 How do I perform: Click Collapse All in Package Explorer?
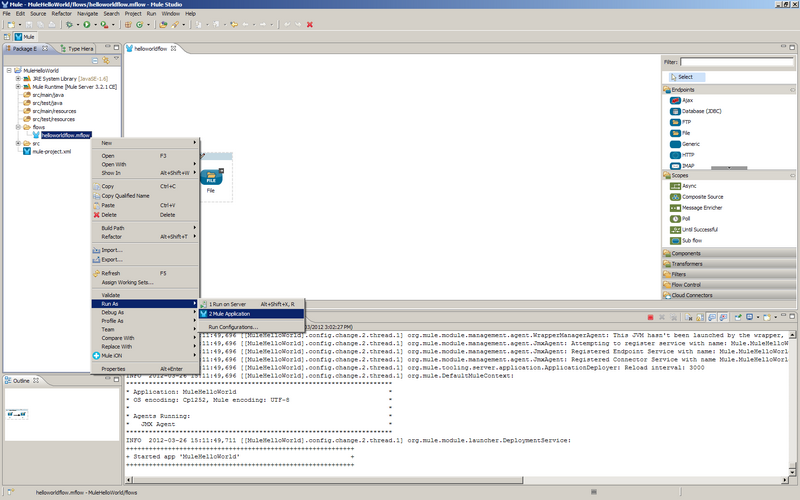coord(95,60)
